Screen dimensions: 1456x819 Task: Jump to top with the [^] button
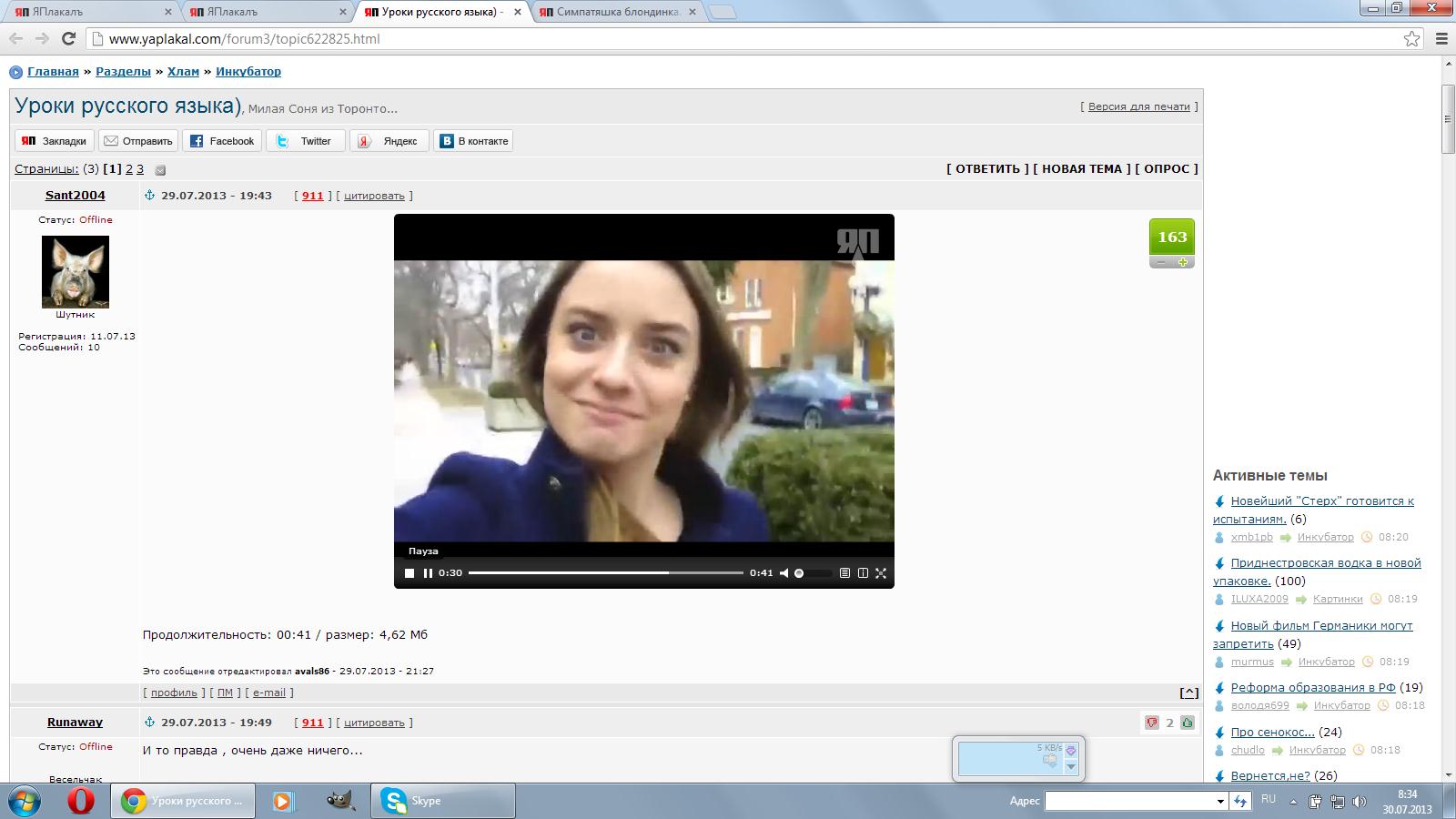[x=1188, y=693]
